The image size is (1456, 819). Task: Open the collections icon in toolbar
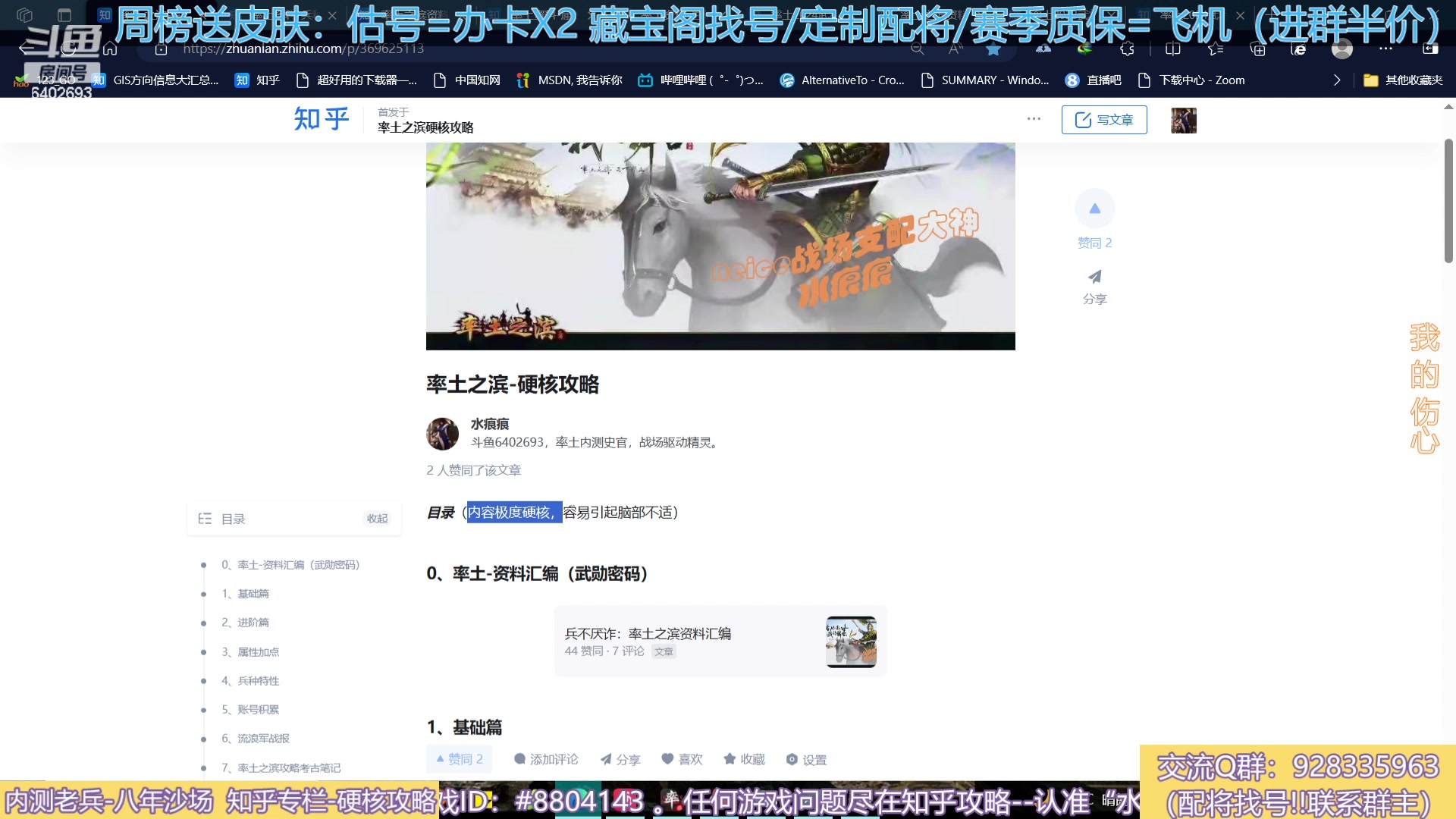[1258, 49]
